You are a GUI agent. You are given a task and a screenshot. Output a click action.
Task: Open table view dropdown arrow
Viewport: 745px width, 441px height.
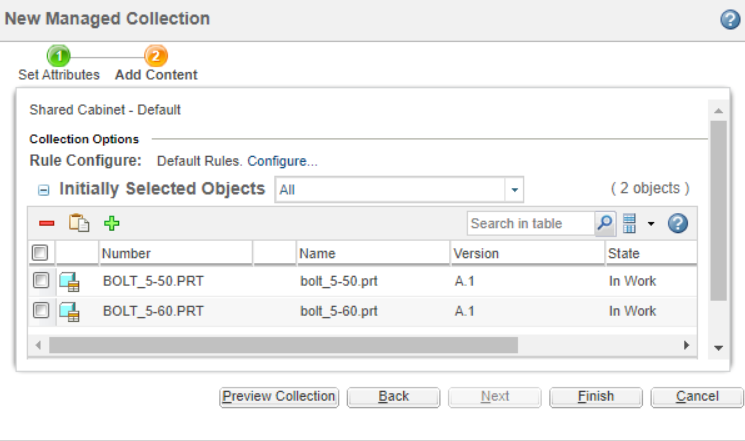click(x=651, y=224)
